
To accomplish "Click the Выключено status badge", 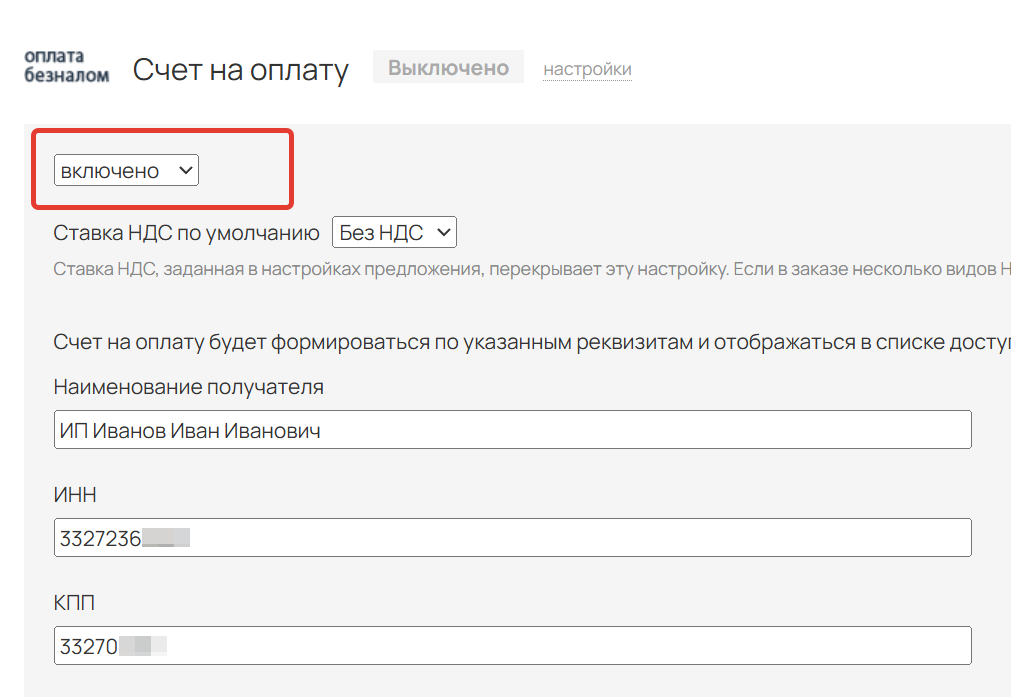I will pos(447,66).
